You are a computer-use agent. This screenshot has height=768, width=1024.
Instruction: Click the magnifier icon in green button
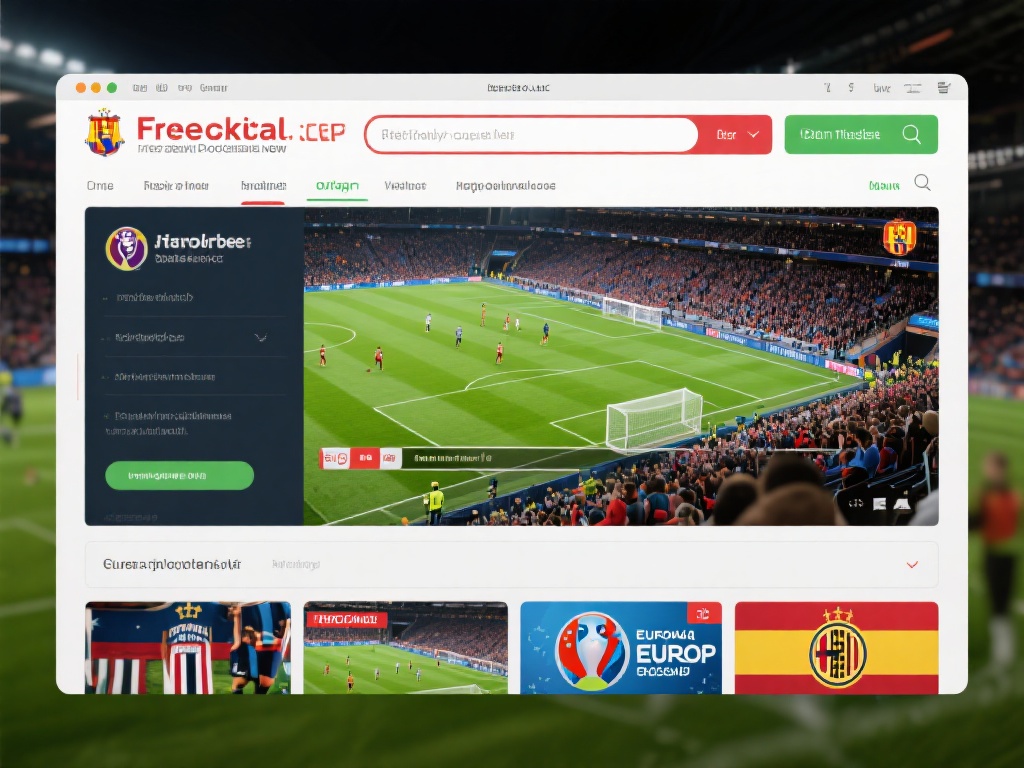click(x=912, y=135)
